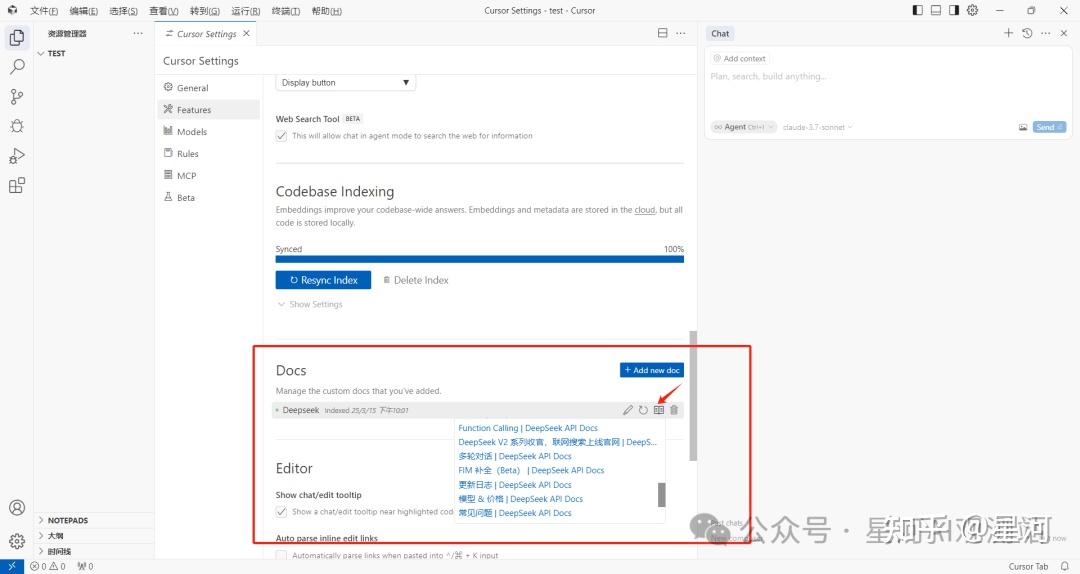The image size is (1080, 574).
Task: Open the cloud link in indexing description
Action: (645, 209)
